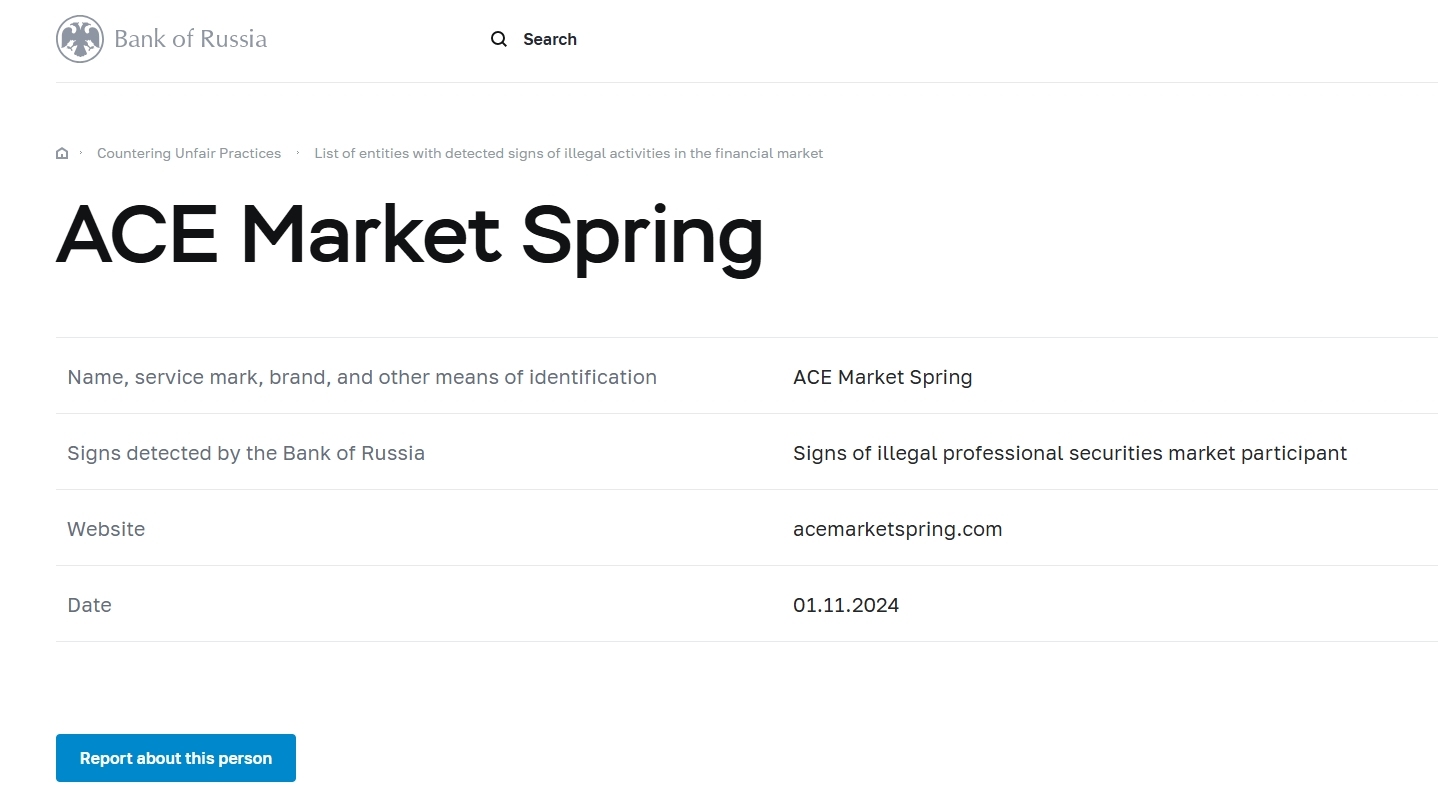Select the 'Name, service mark, brand' row label
The image size is (1438, 805).
[362, 377]
